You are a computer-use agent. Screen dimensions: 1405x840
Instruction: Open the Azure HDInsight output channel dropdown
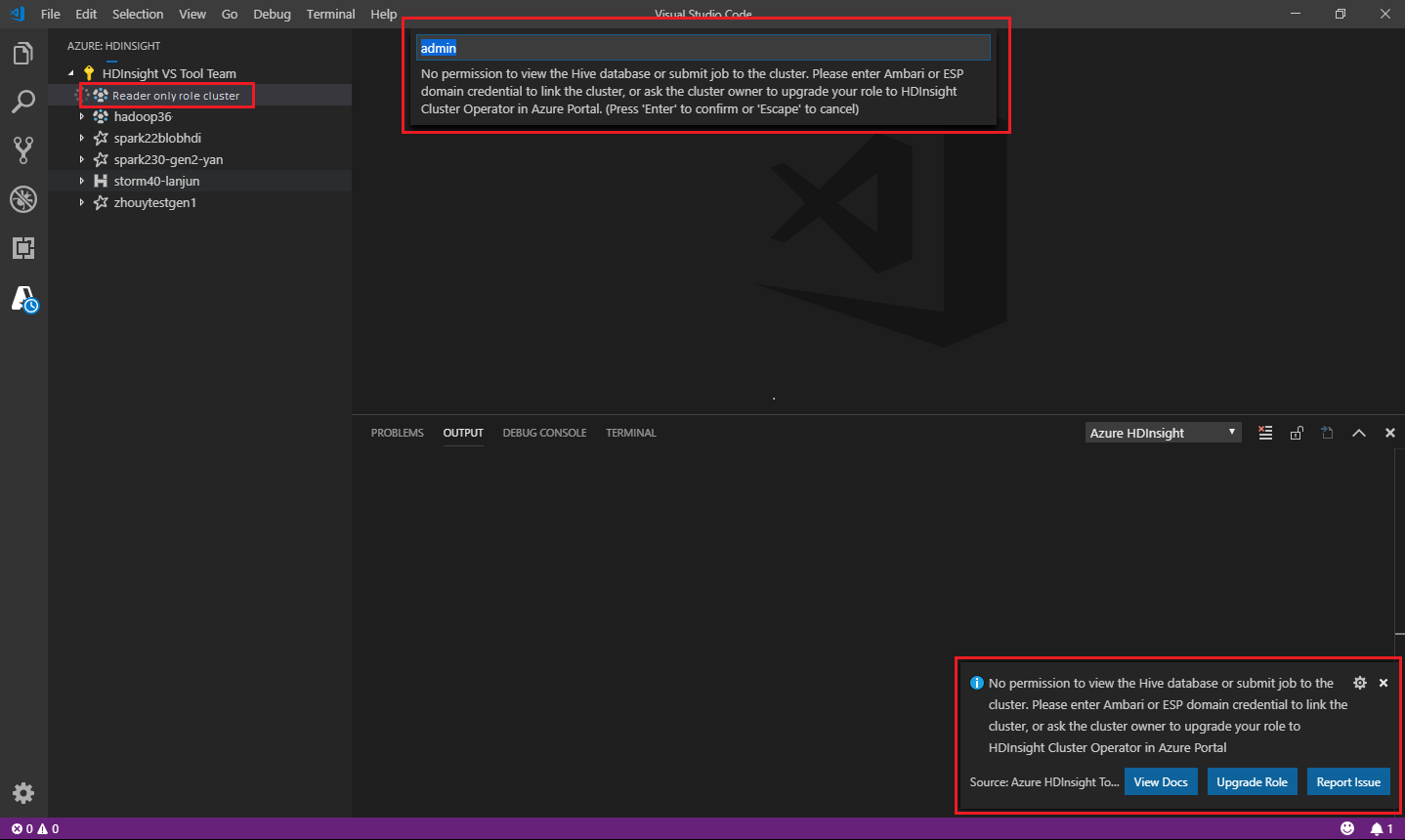pos(1162,432)
